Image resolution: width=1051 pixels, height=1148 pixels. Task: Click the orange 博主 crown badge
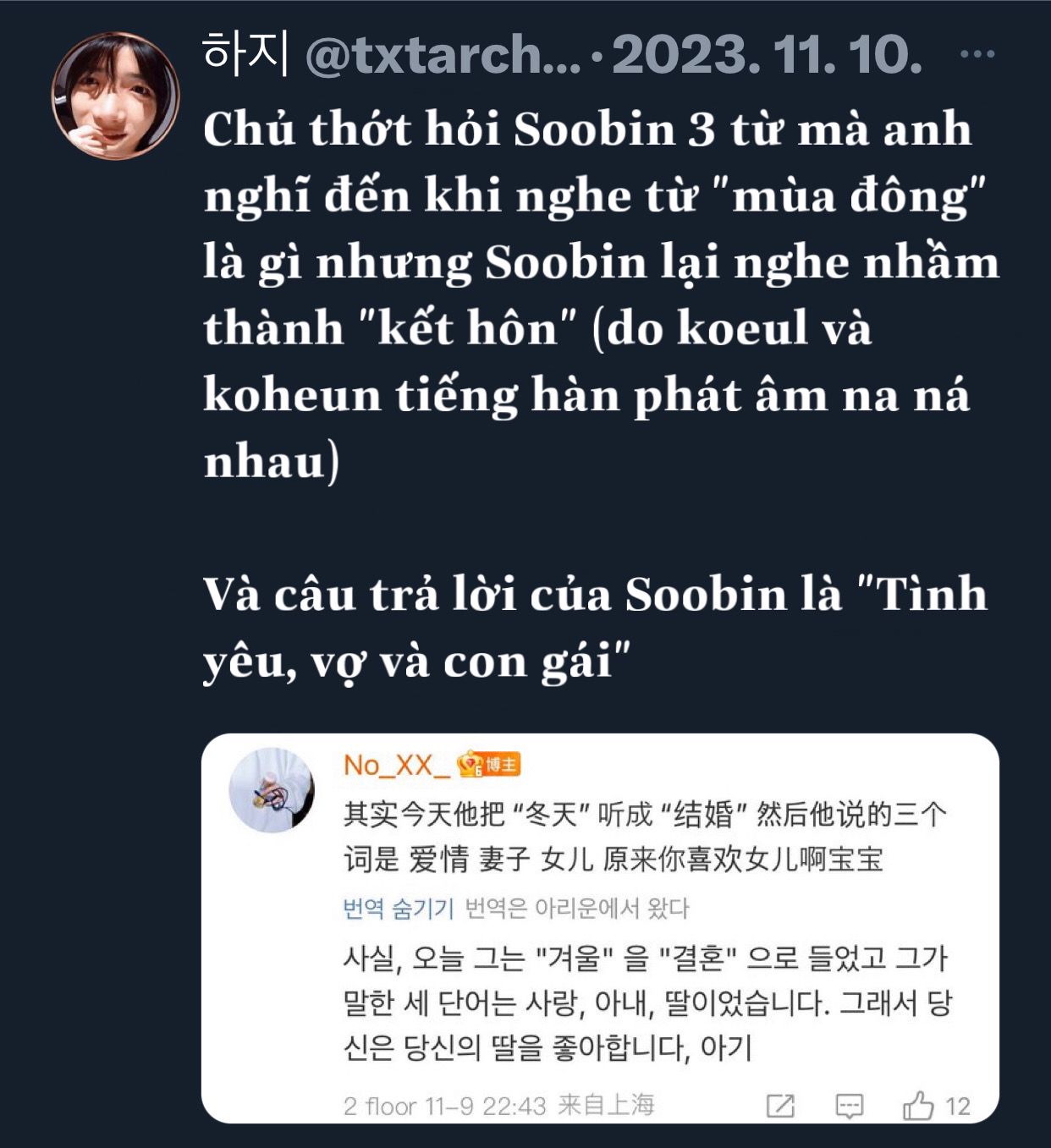point(488,766)
